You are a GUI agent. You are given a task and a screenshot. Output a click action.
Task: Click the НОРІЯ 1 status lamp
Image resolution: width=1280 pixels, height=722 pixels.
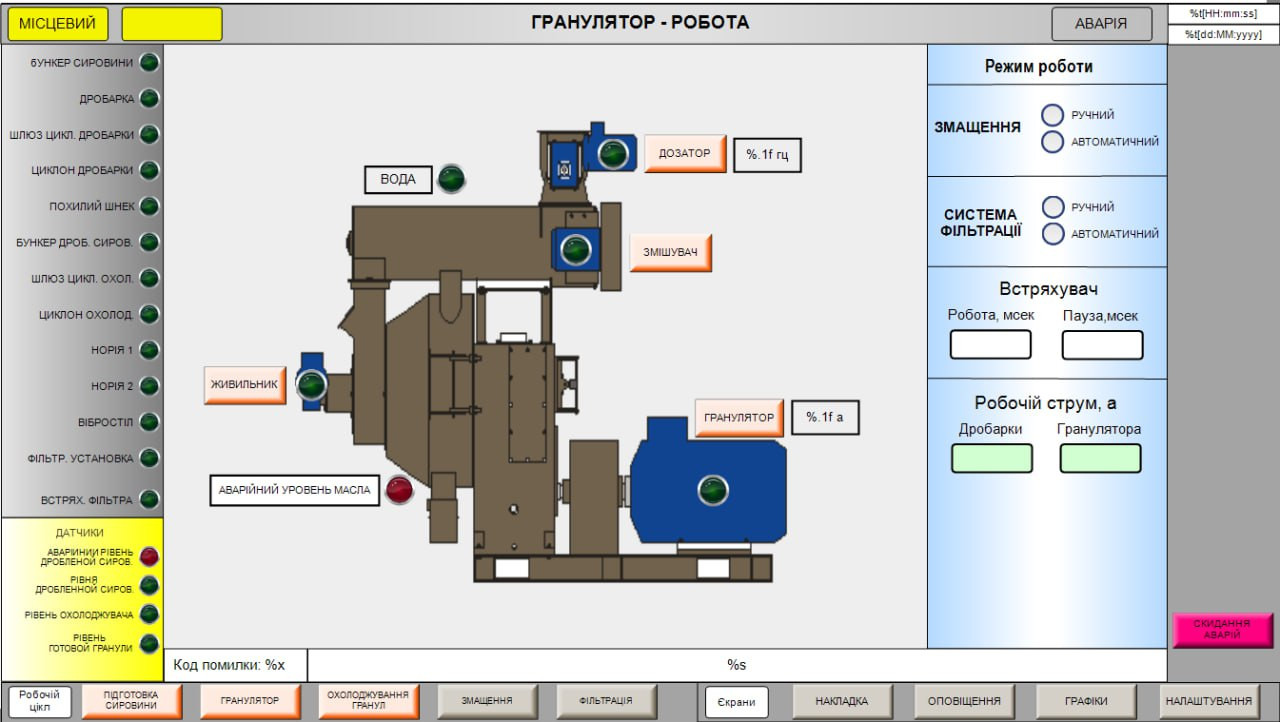pos(149,350)
